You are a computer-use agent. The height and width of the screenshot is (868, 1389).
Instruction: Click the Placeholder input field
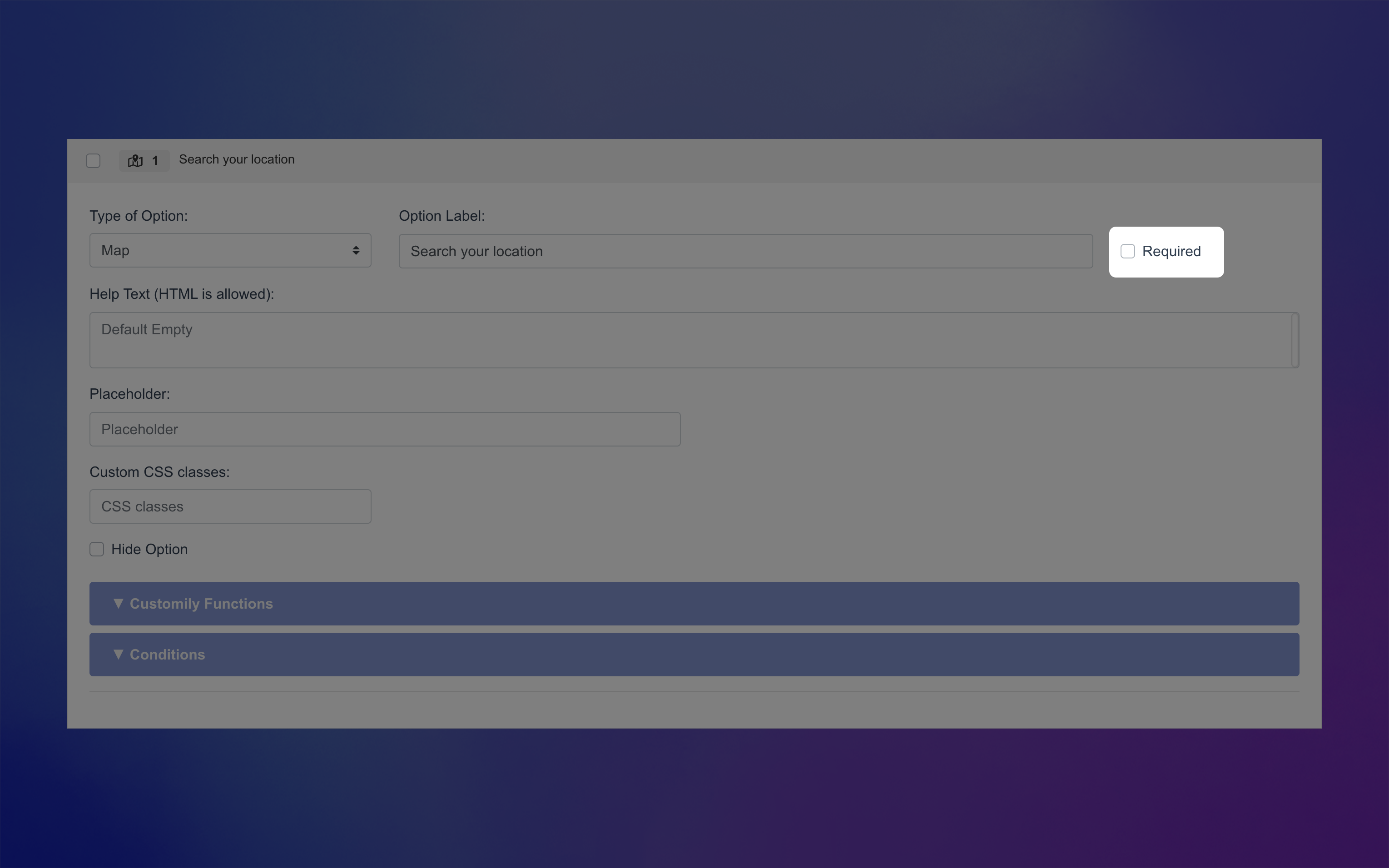pyautogui.click(x=385, y=429)
